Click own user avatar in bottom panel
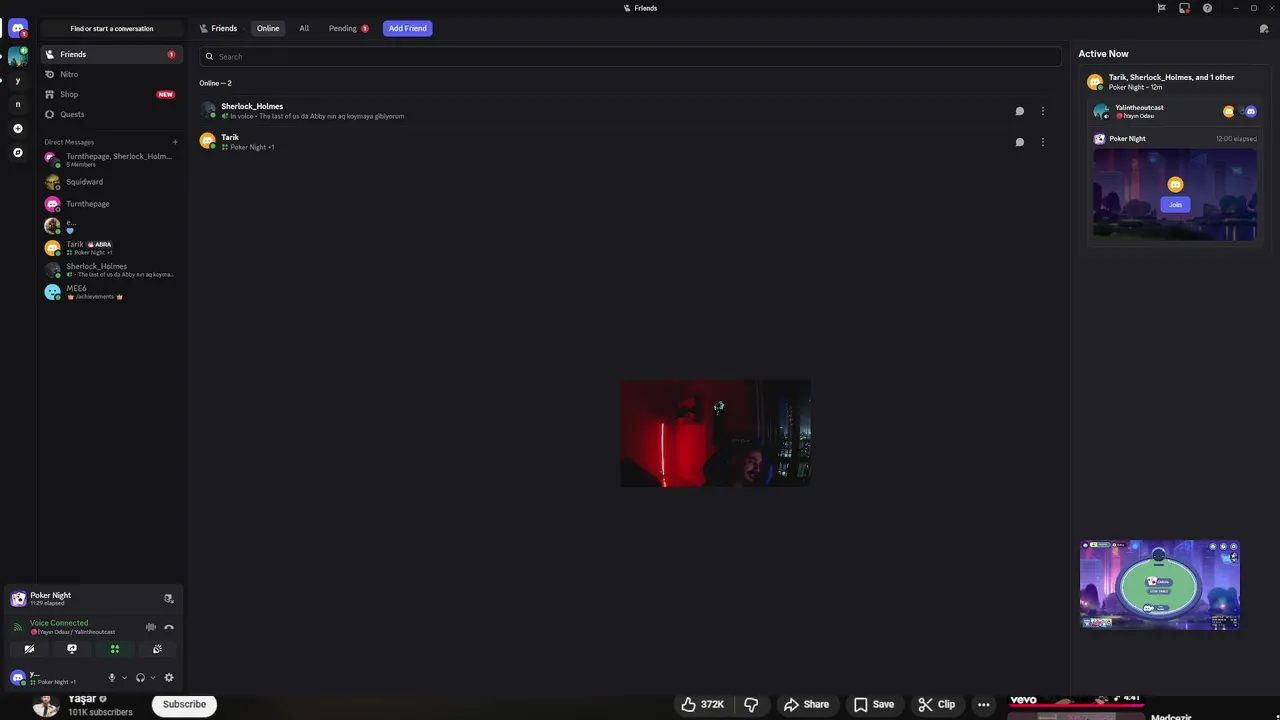Viewport: 1280px width, 720px height. point(18,677)
